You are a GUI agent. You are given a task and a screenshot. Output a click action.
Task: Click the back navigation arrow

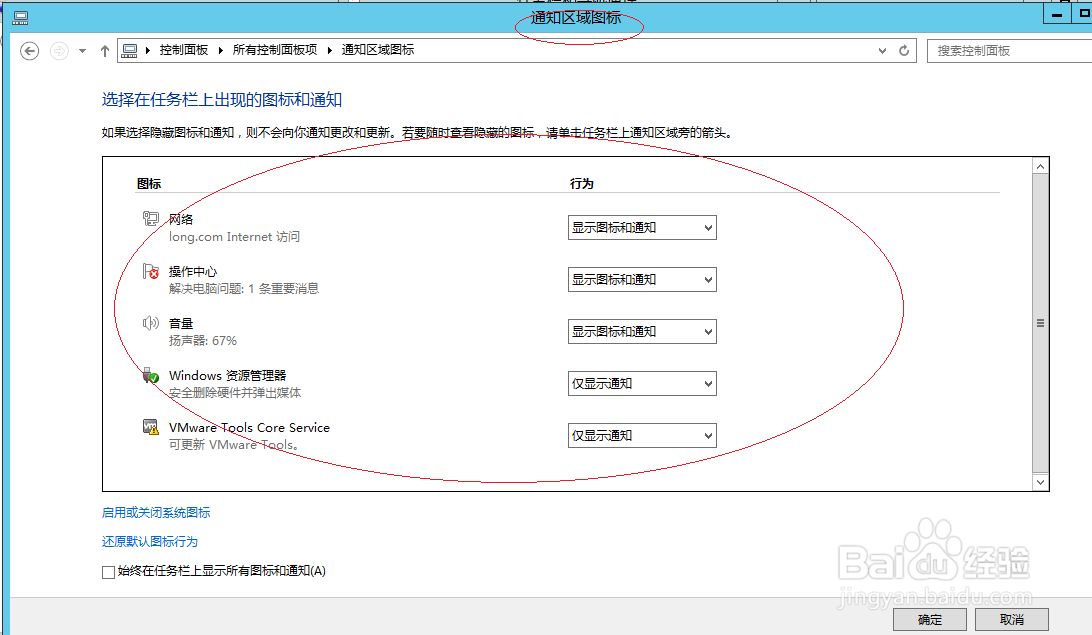pyautogui.click(x=28, y=49)
